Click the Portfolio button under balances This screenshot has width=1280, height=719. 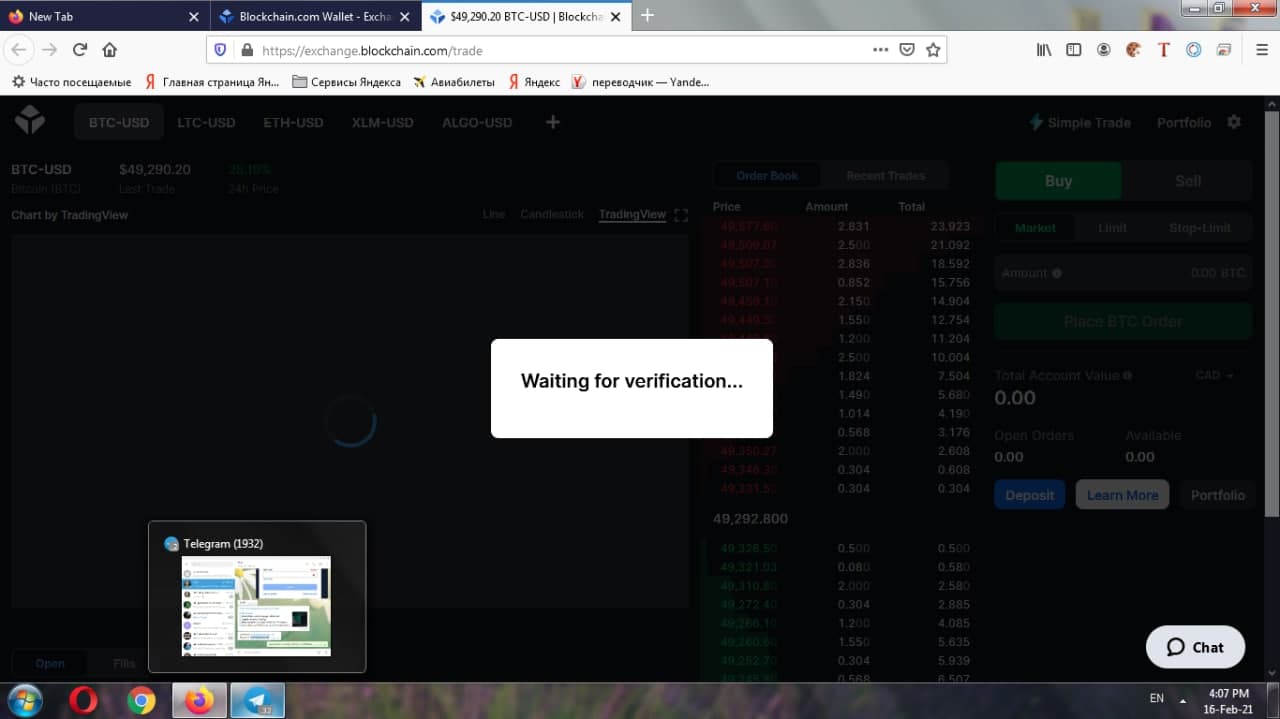tap(1217, 495)
